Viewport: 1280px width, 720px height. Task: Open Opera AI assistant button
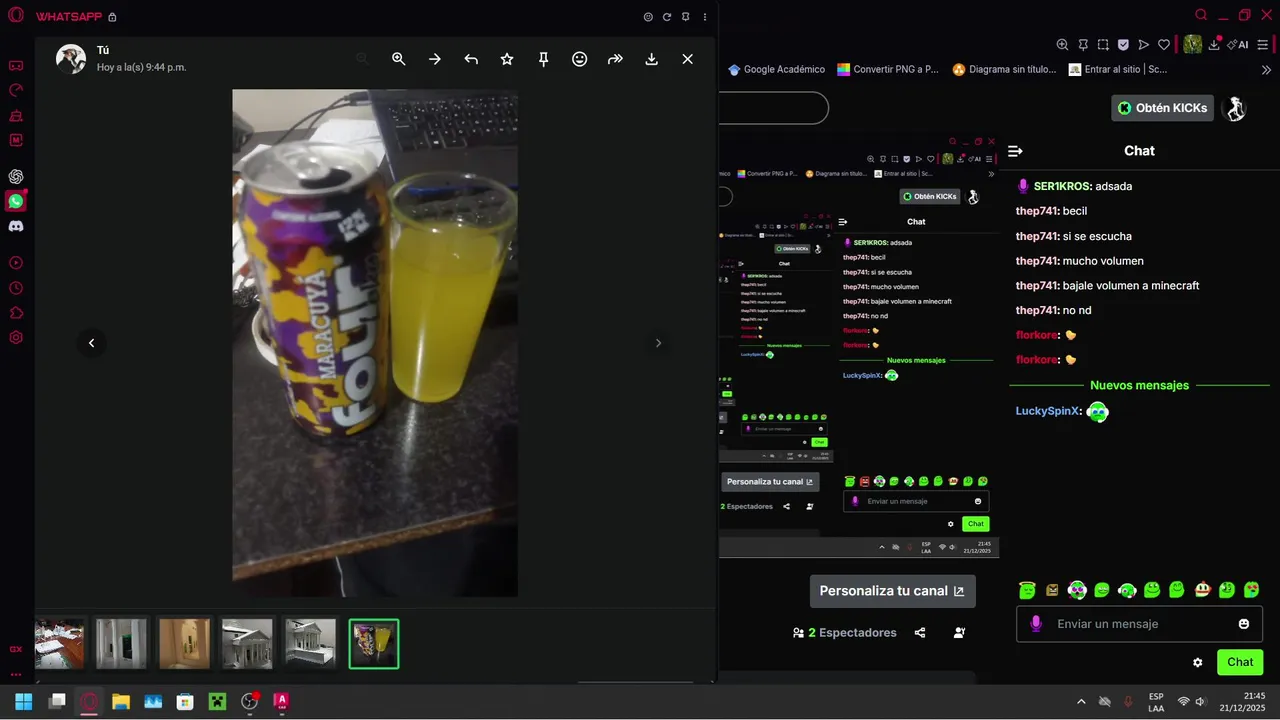pyautogui.click(x=1238, y=45)
